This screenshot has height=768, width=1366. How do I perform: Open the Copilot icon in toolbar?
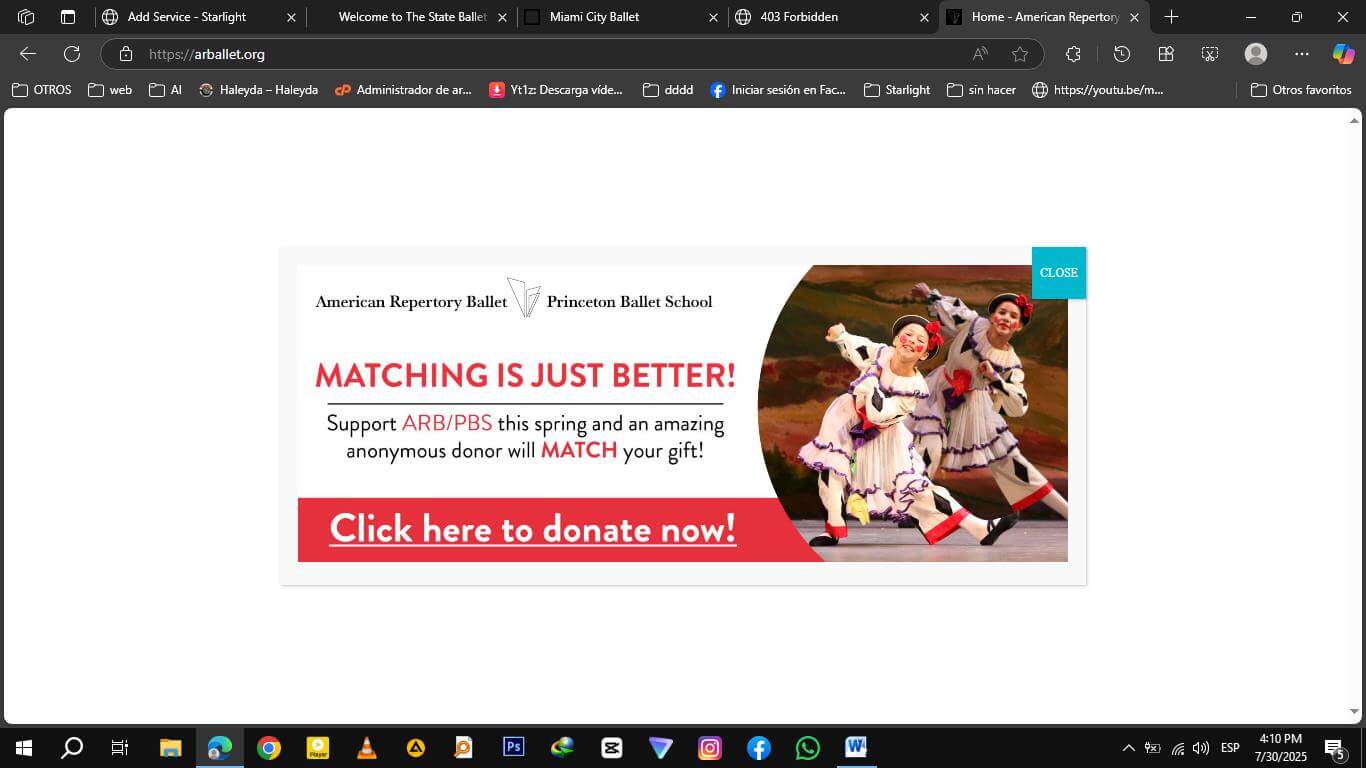coord(1343,54)
